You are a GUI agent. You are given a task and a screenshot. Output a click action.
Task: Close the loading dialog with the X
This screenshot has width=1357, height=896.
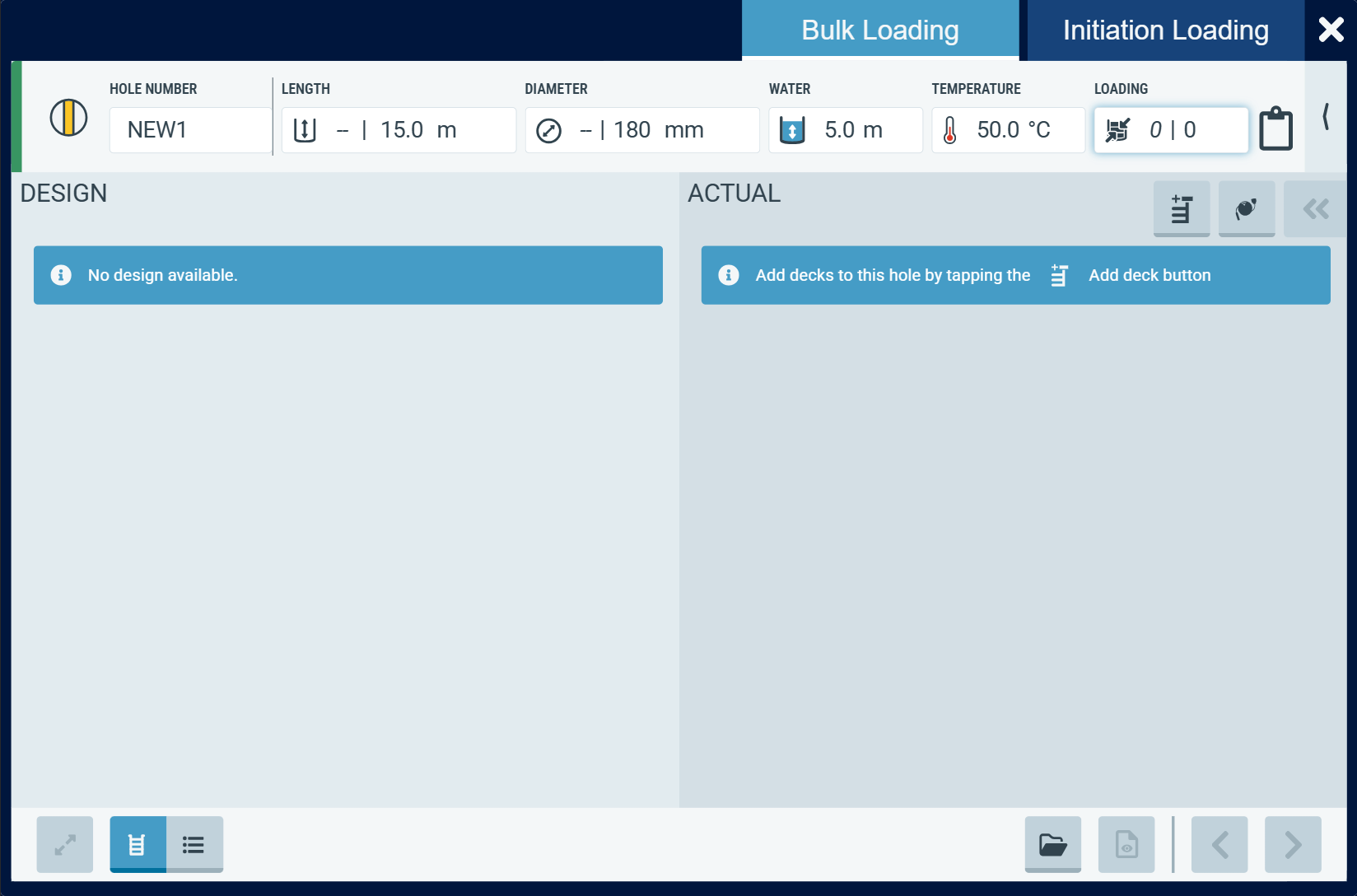tap(1331, 30)
